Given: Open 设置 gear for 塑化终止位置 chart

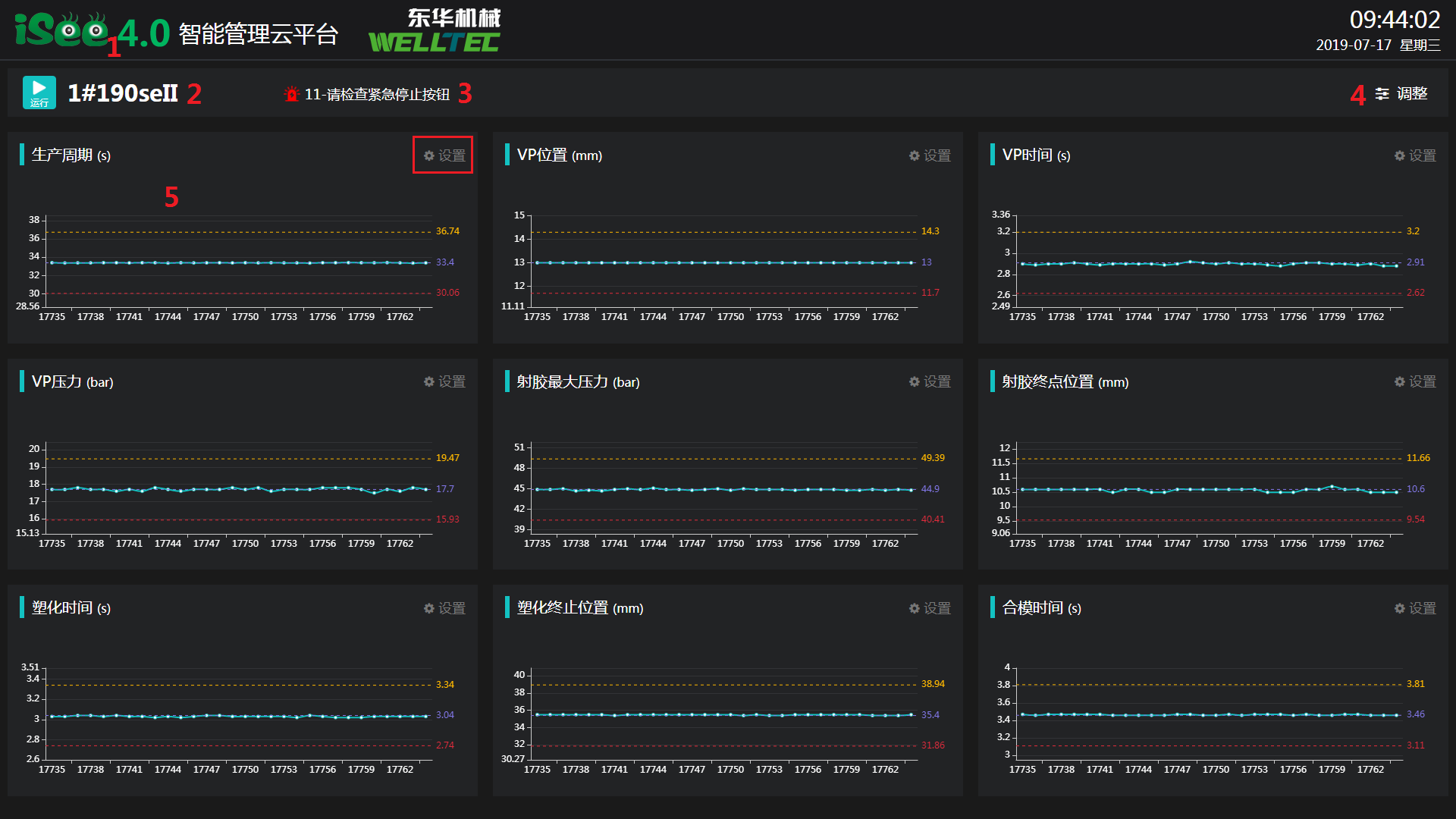Looking at the screenshot, I should (x=915, y=608).
